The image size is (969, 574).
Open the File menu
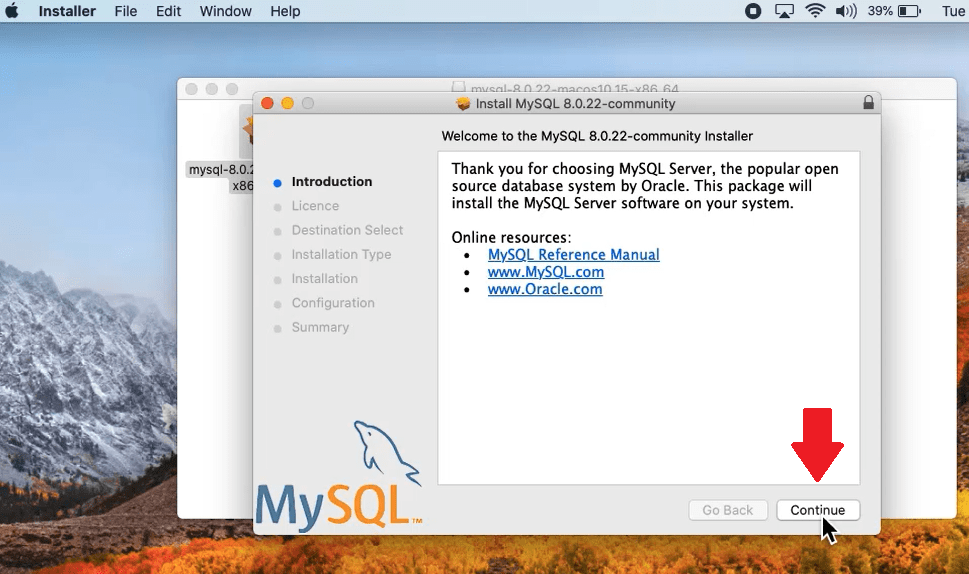tap(125, 11)
